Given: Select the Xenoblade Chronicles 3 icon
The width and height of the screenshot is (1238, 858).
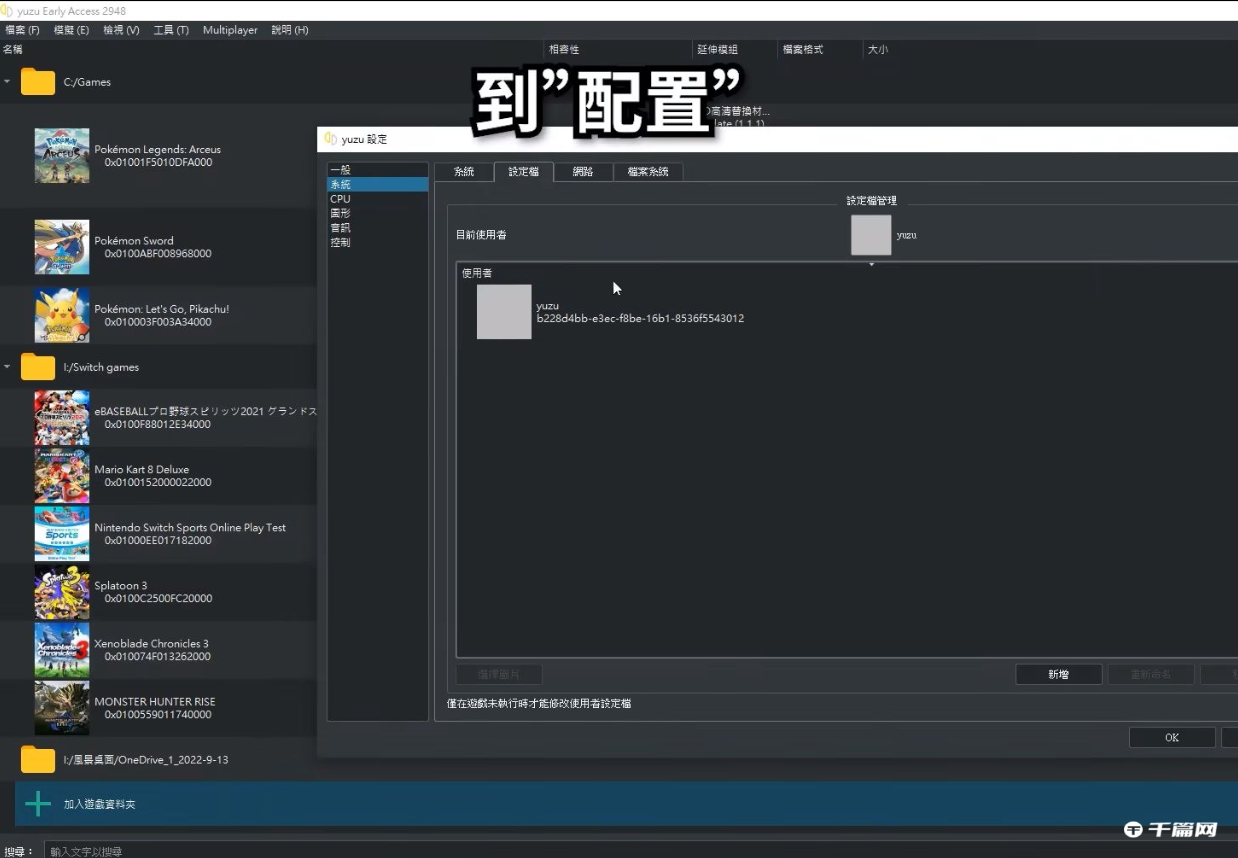Looking at the screenshot, I should pos(61,650).
